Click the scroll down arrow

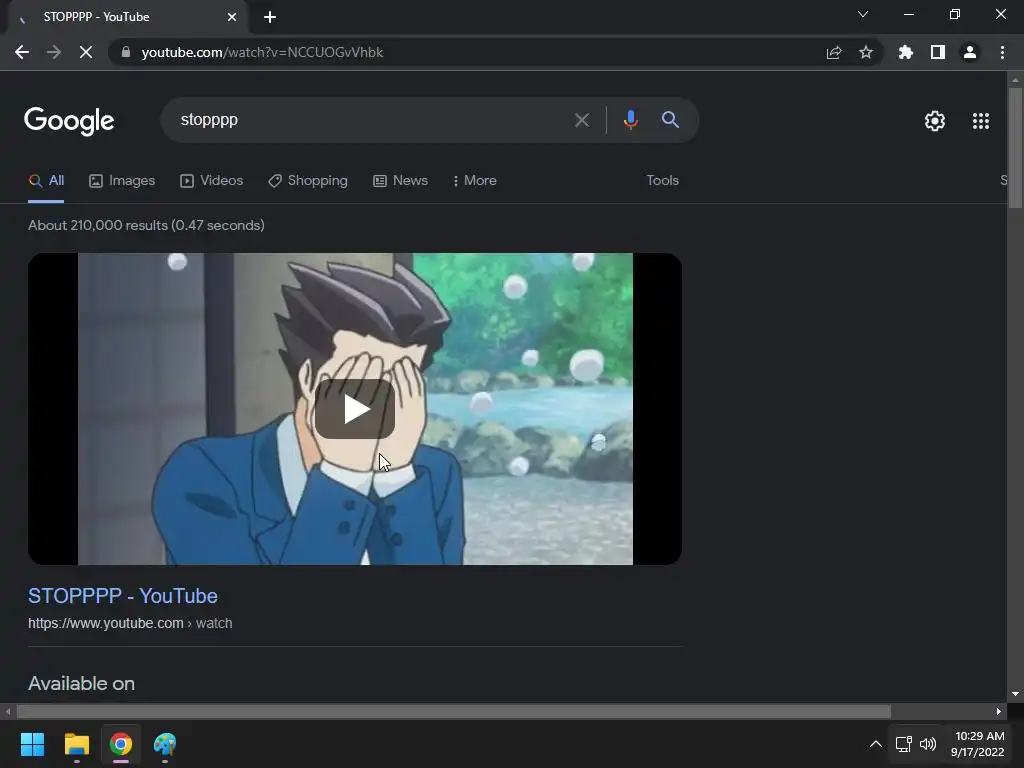pos(1015,694)
